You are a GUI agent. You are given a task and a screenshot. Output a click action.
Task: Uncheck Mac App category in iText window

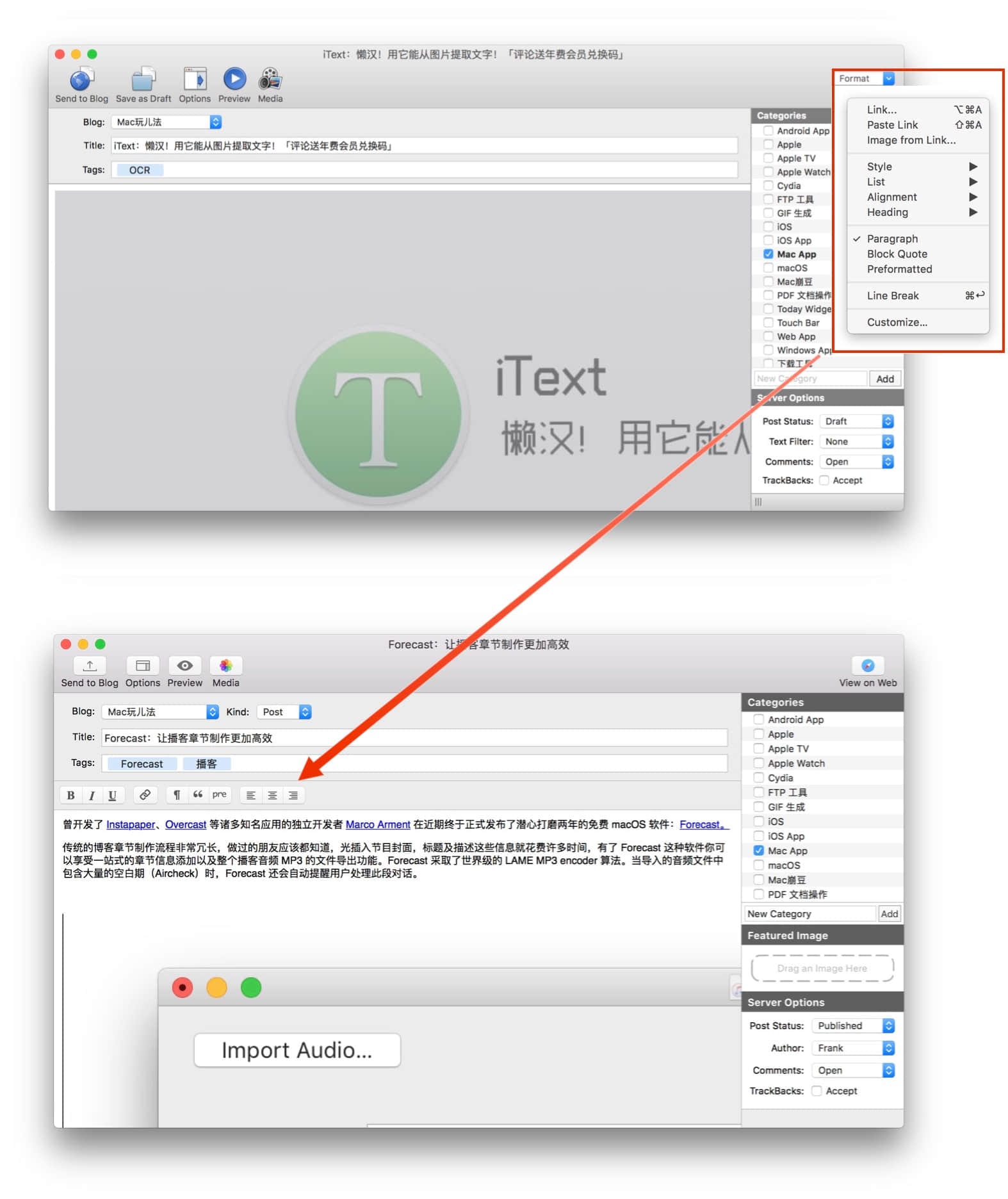point(768,254)
